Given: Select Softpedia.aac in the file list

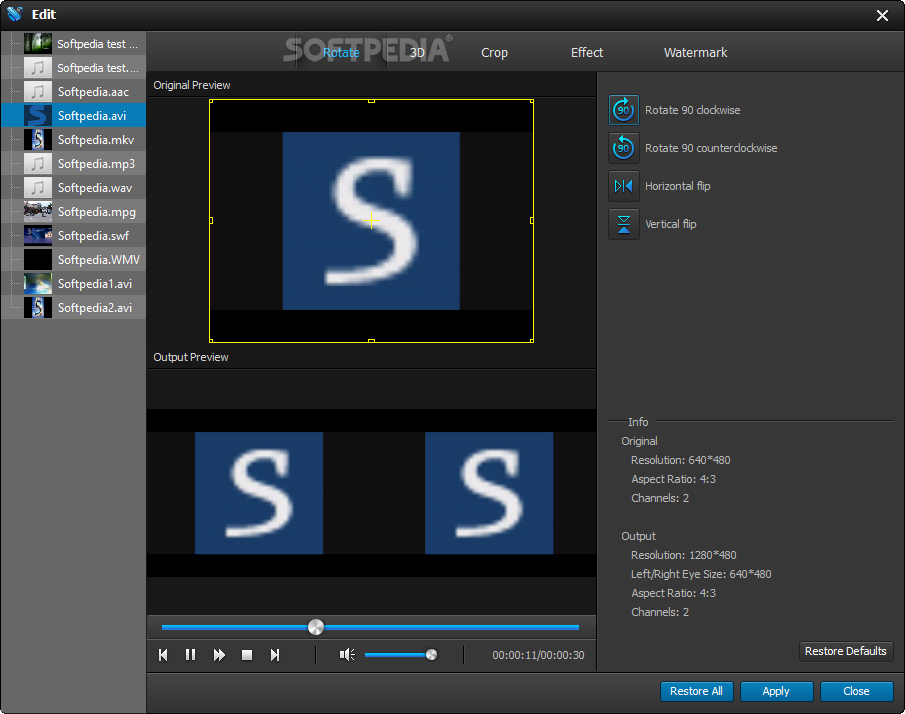Looking at the screenshot, I should click(x=73, y=92).
